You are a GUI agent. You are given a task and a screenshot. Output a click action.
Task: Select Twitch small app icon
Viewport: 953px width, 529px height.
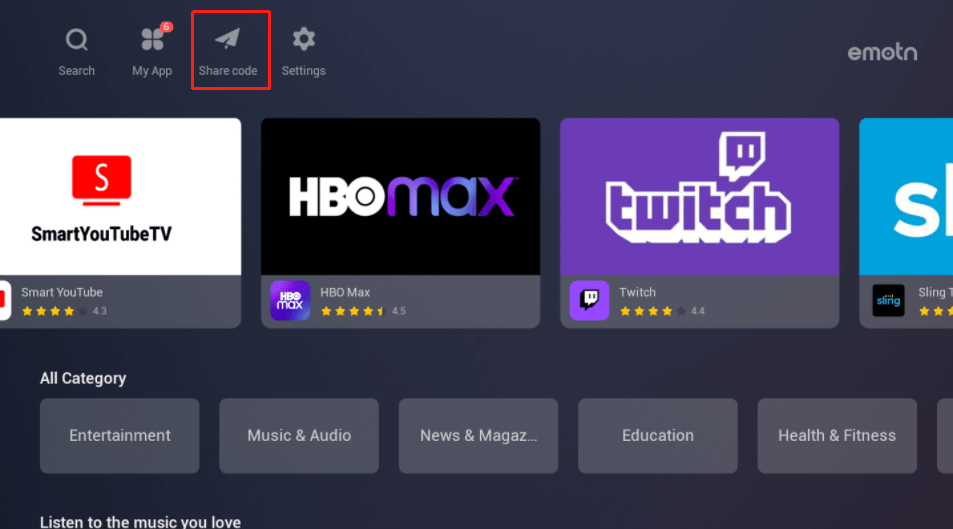589,300
